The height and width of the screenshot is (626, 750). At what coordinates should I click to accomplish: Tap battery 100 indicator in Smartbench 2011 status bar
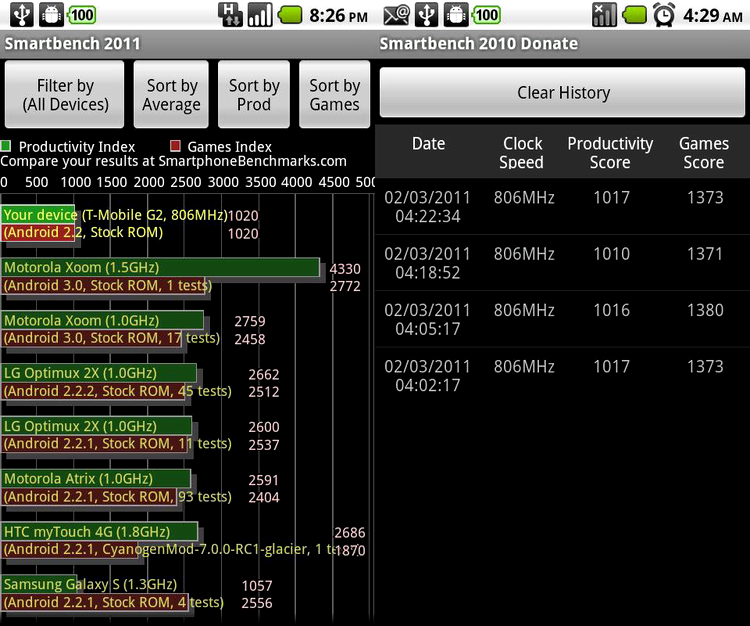pyautogui.click(x=82, y=15)
